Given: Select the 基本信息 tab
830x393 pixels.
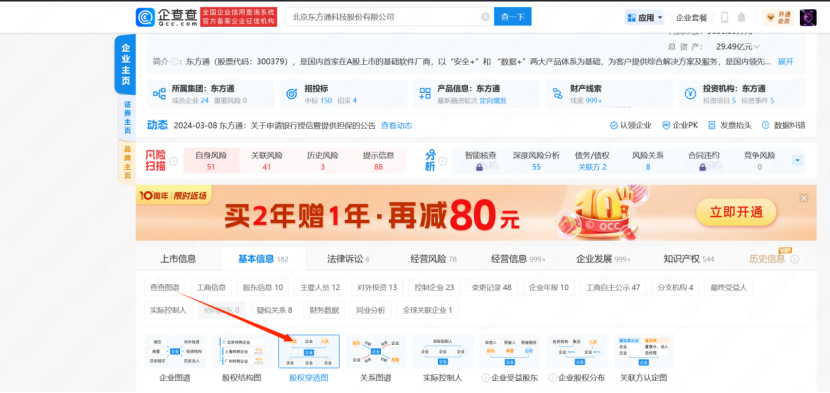Looking at the screenshot, I should [263, 259].
